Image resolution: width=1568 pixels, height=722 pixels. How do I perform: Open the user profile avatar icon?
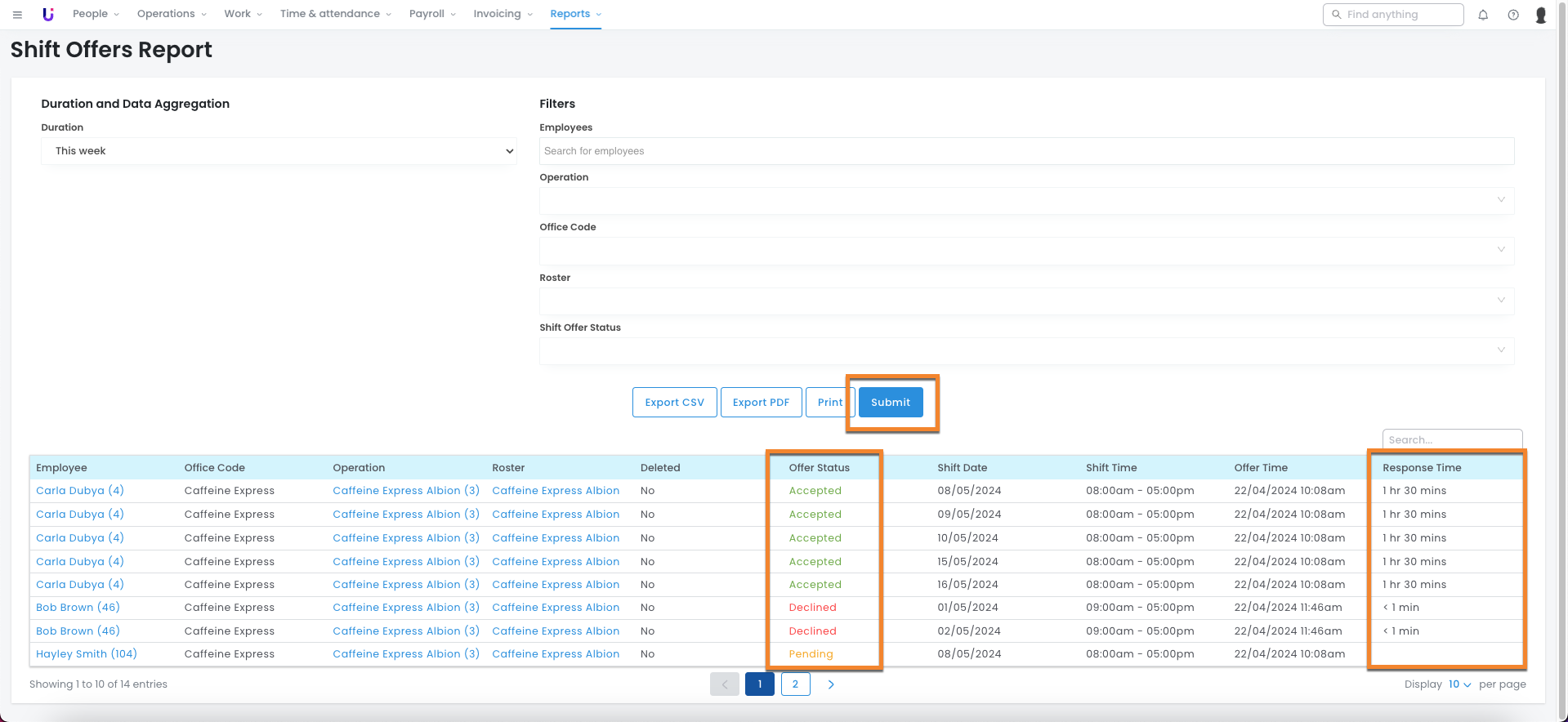tap(1540, 15)
